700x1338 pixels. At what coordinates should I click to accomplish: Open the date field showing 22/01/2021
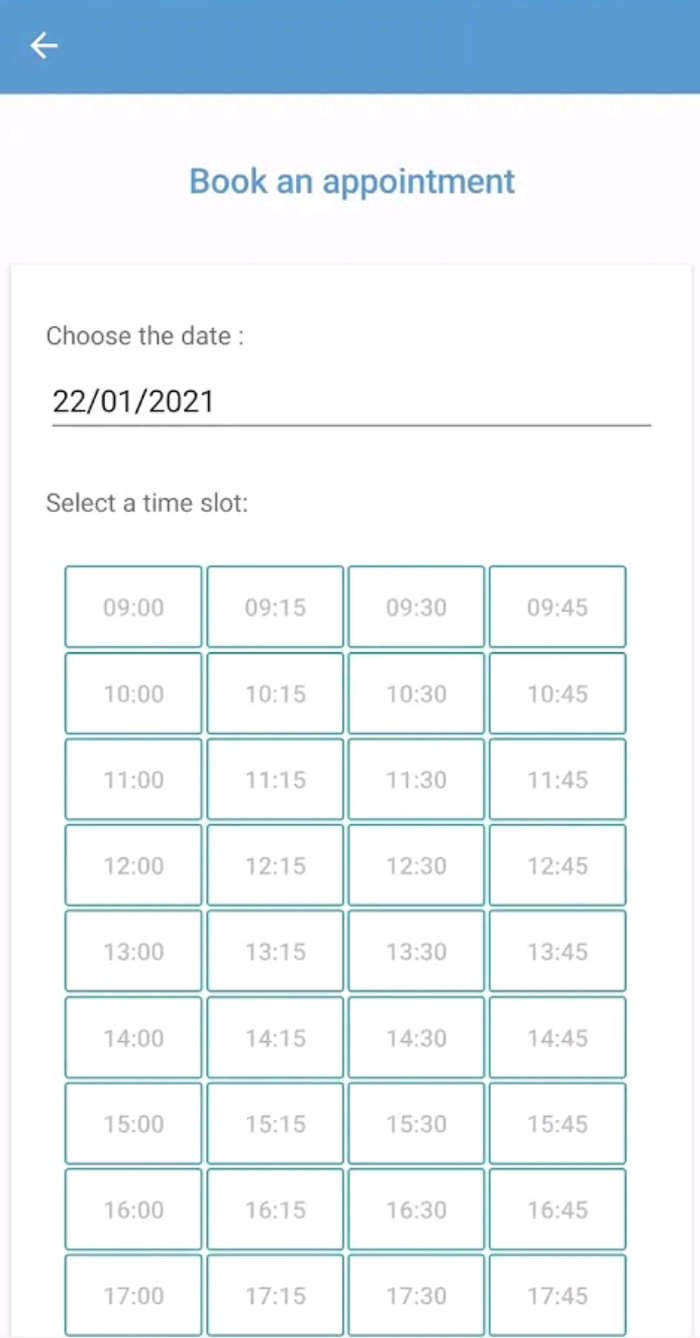coord(350,402)
